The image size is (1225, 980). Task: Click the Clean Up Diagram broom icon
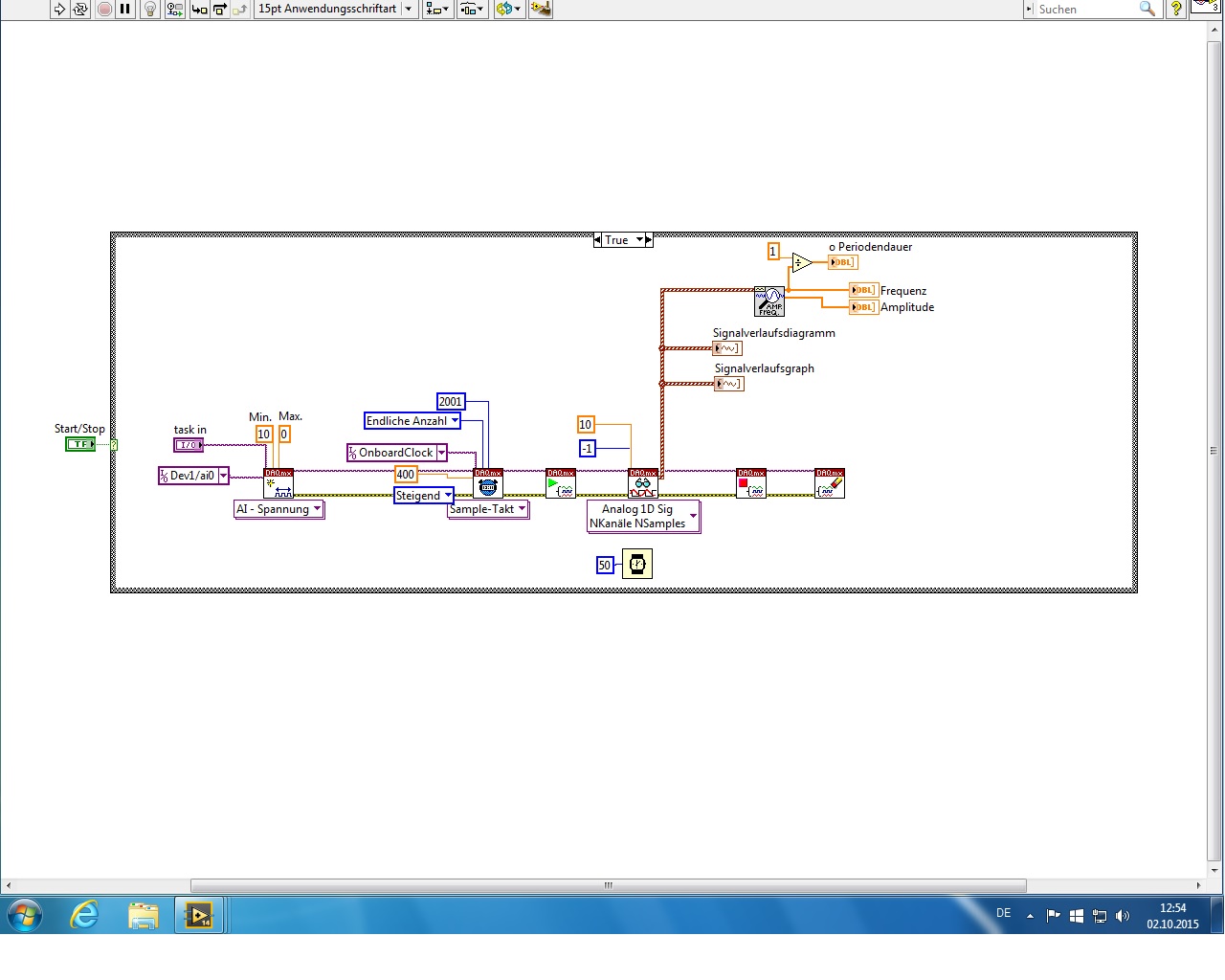coord(541,9)
